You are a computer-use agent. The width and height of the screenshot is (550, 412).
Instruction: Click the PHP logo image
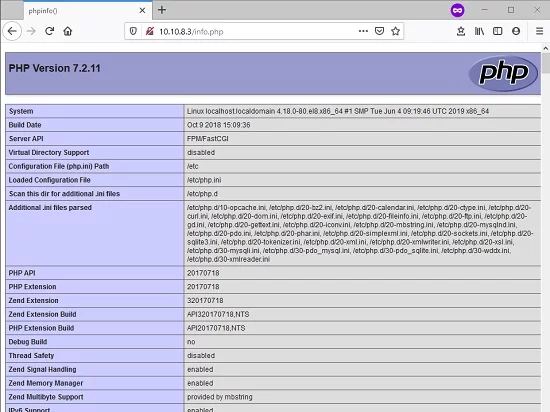pyautogui.click(x=503, y=73)
